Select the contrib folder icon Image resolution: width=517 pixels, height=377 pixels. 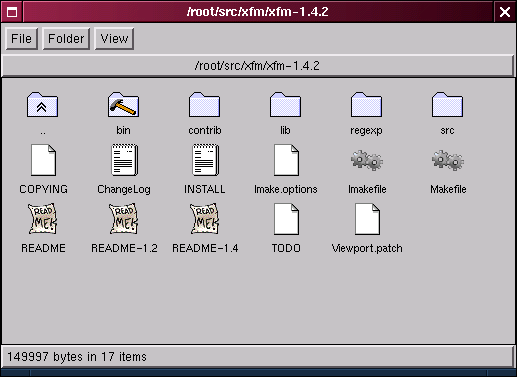[204, 105]
